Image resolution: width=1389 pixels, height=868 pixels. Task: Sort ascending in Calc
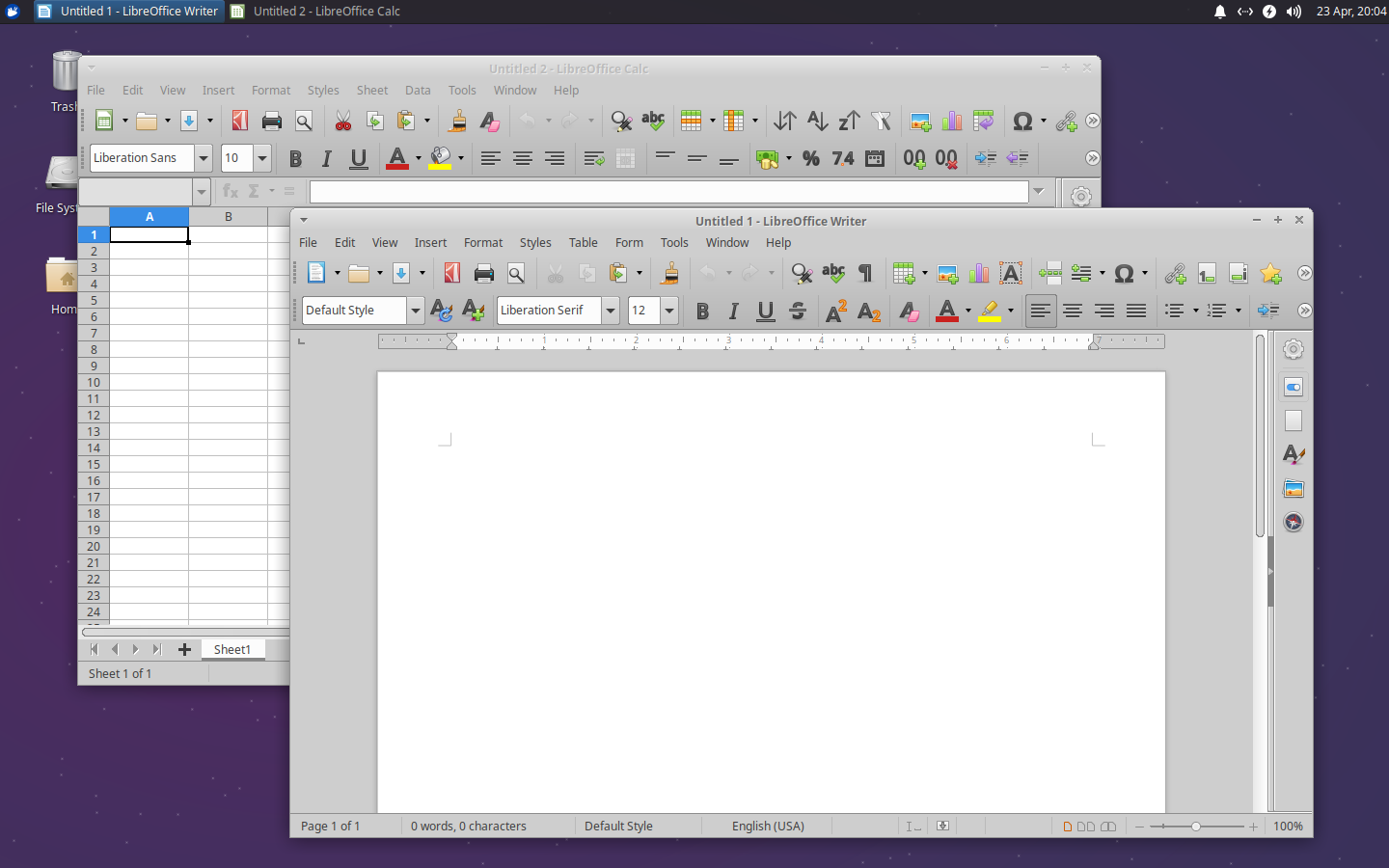click(817, 121)
